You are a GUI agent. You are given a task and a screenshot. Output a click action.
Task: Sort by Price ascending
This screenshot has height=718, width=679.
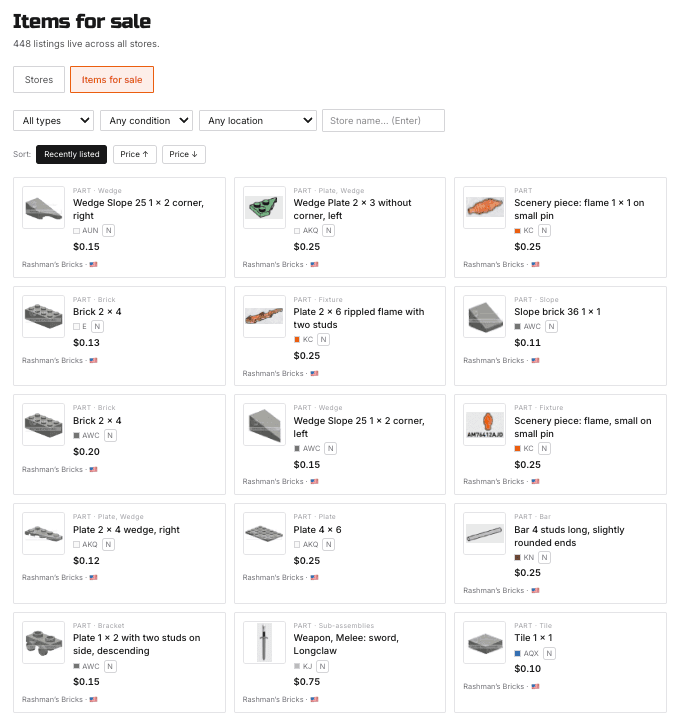click(x=135, y=154)
